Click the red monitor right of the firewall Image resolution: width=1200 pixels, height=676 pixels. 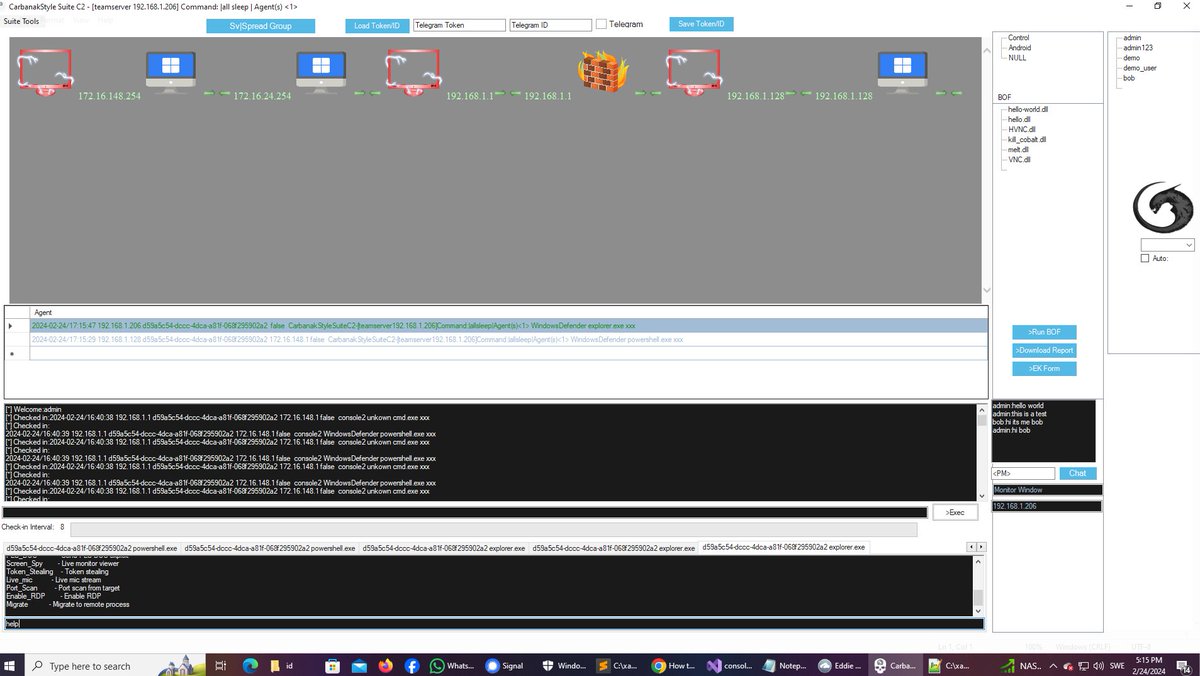695,74
